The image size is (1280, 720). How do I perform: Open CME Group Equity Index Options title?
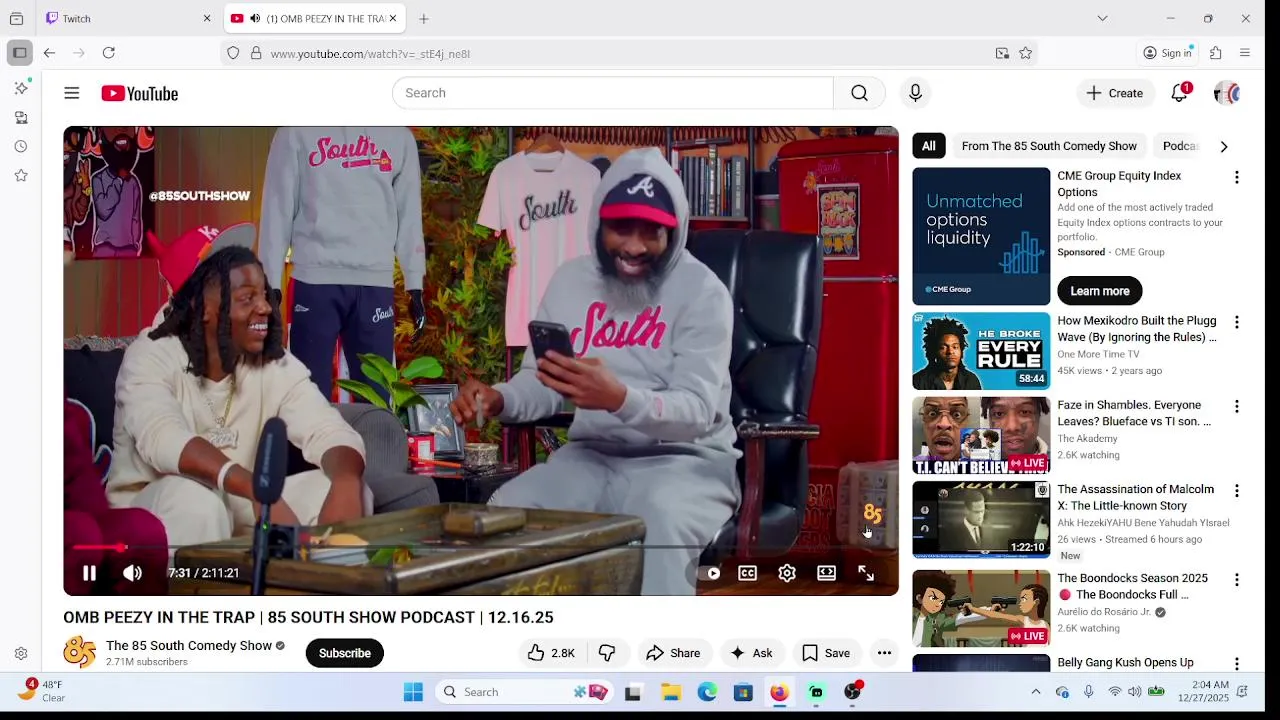[x=1119, y=184]
